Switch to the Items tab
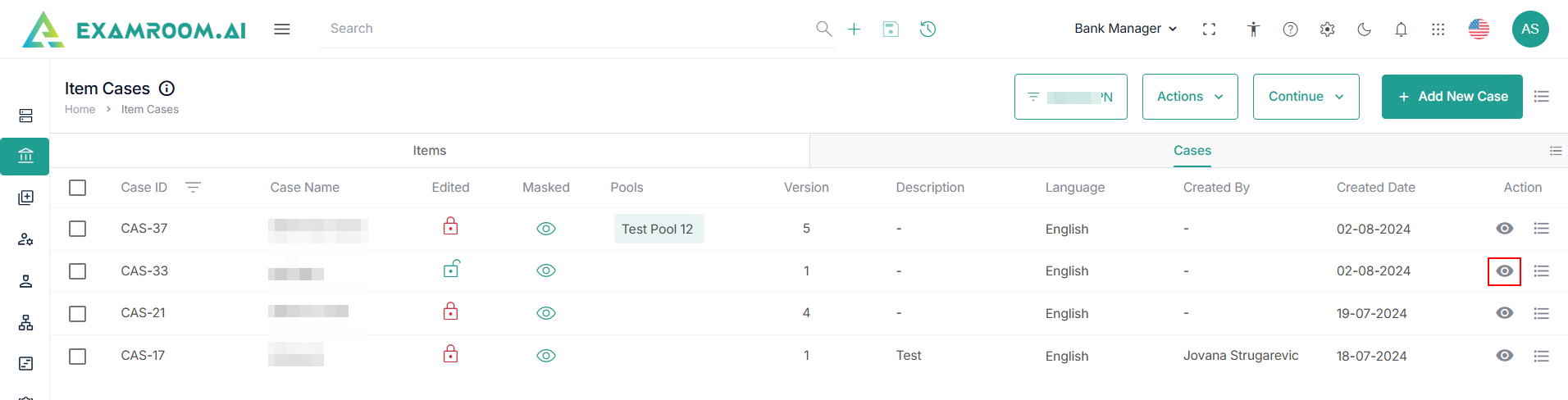The height and width of the screenshot is (400, 1568). click(430, 151)
